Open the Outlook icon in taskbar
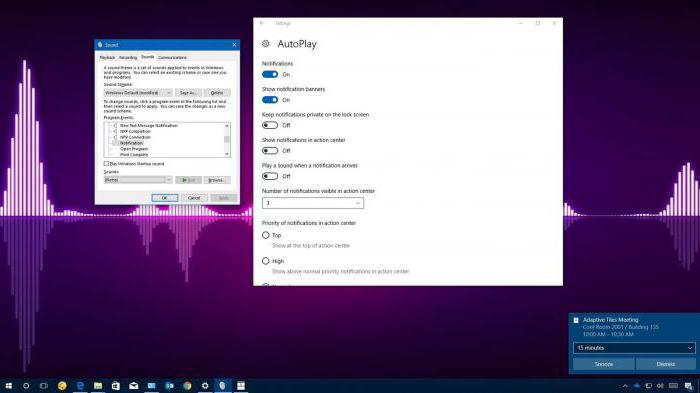The image size is (700, 393). tap(169, 385)
